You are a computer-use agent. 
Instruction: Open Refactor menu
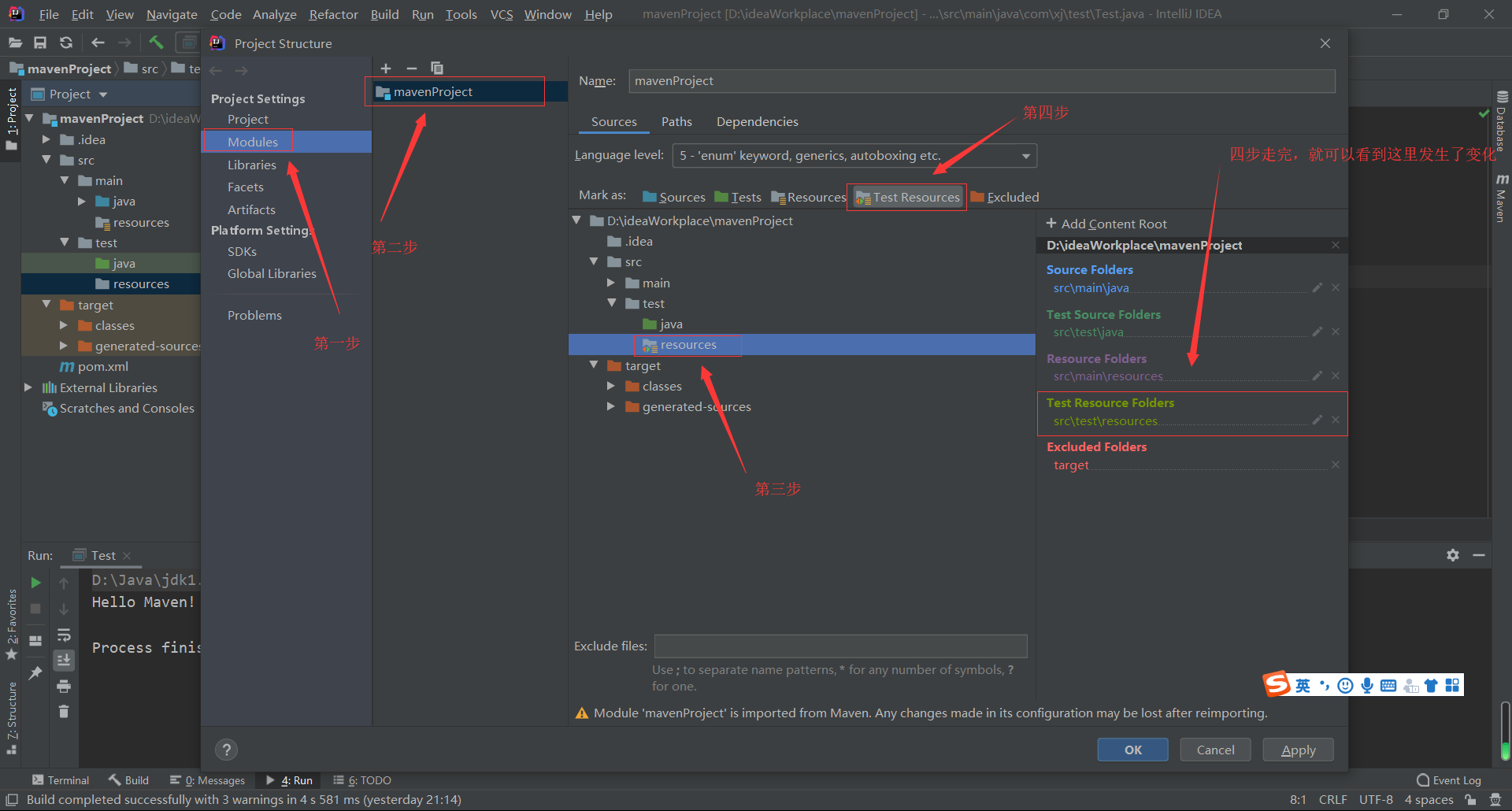(333, 14)
